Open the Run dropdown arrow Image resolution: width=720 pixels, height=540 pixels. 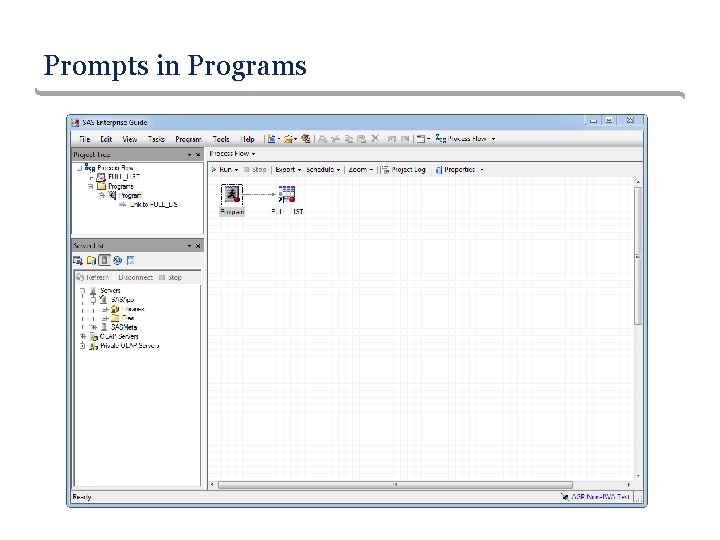pyautogui.click(x=236, y=170)
